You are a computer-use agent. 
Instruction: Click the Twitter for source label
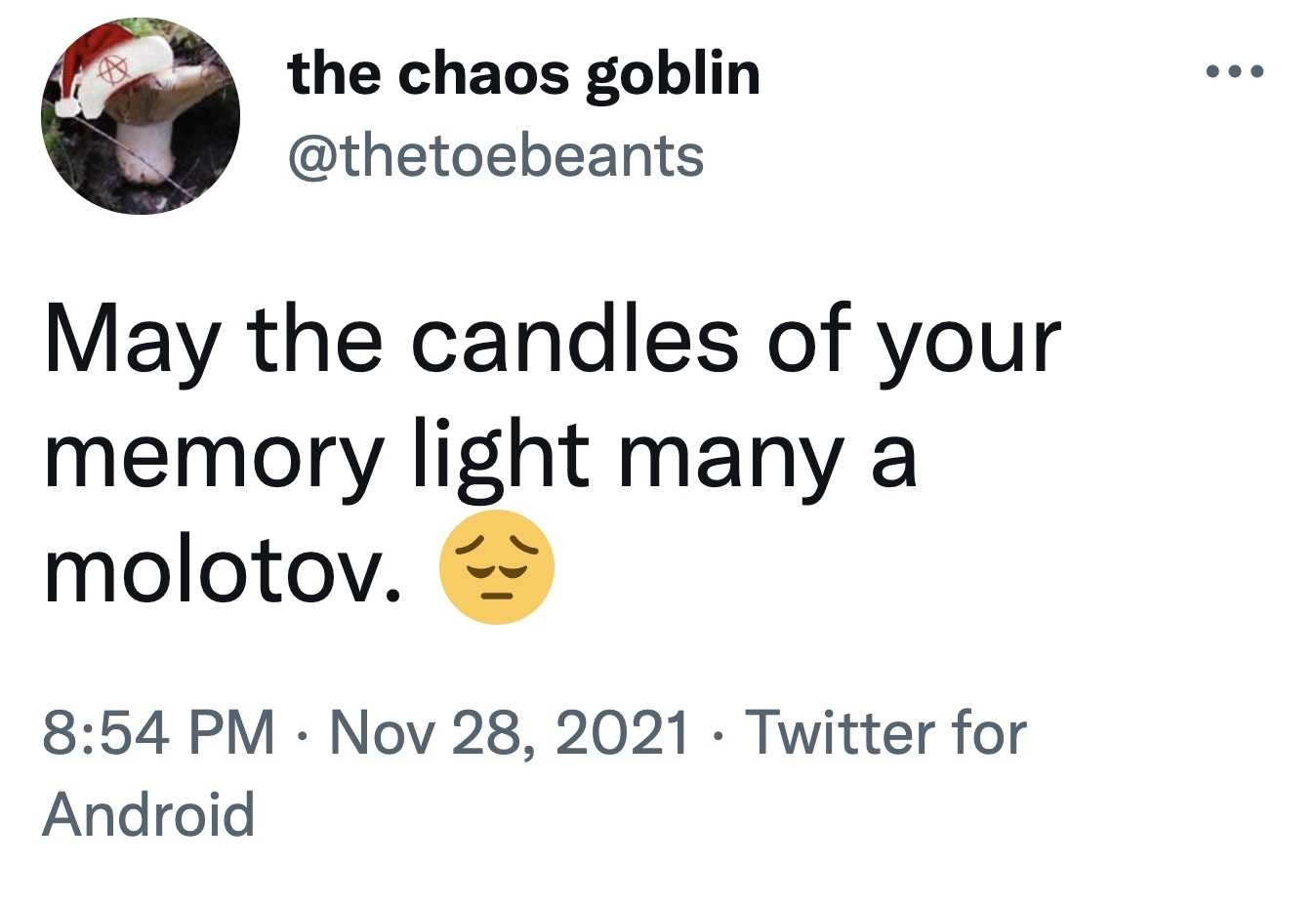tap(885, 732)
